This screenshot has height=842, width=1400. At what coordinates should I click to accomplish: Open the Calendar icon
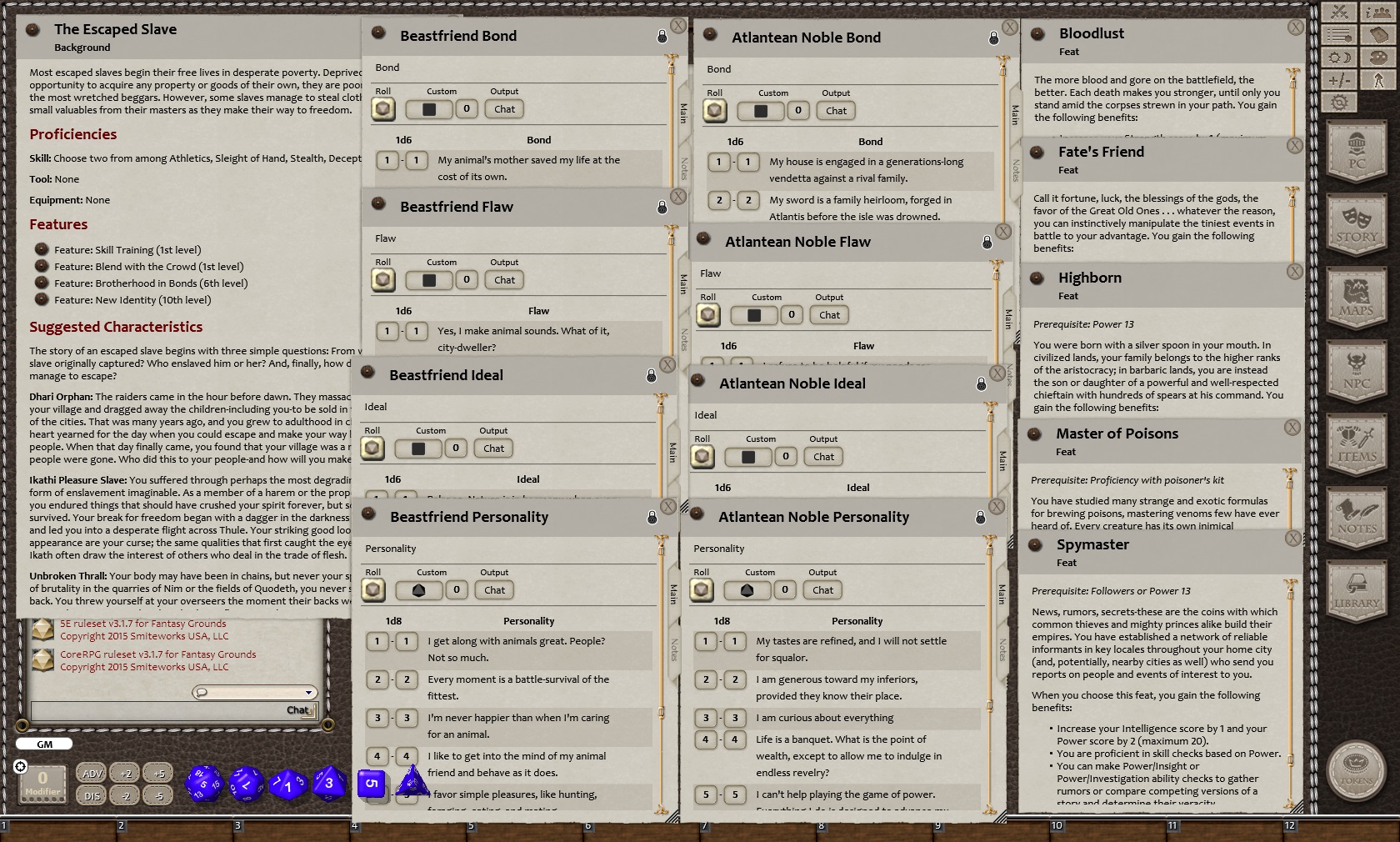tap(1379, 35)
